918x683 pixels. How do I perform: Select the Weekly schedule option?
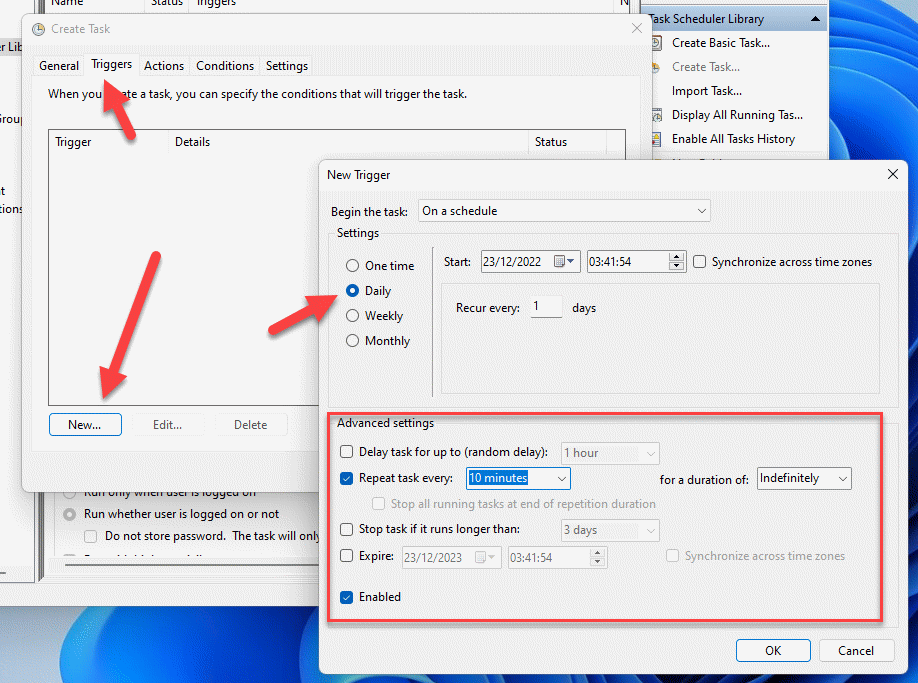pyautogui.click(x=352, y=315)
